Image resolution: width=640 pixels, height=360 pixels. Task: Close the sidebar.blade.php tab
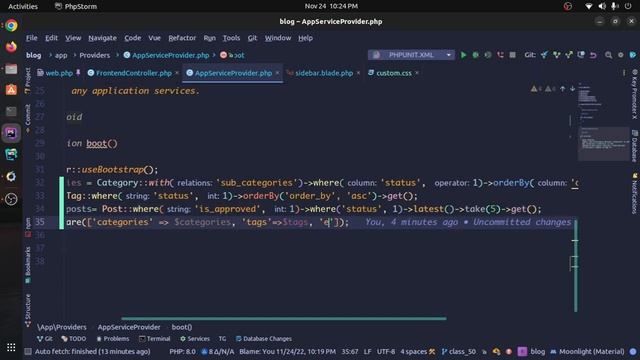coord(358,73)
